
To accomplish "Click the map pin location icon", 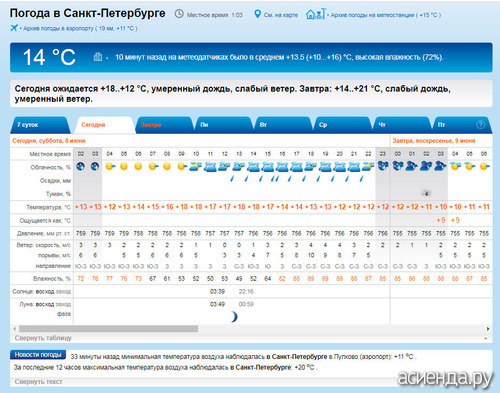I will (257, 14).
